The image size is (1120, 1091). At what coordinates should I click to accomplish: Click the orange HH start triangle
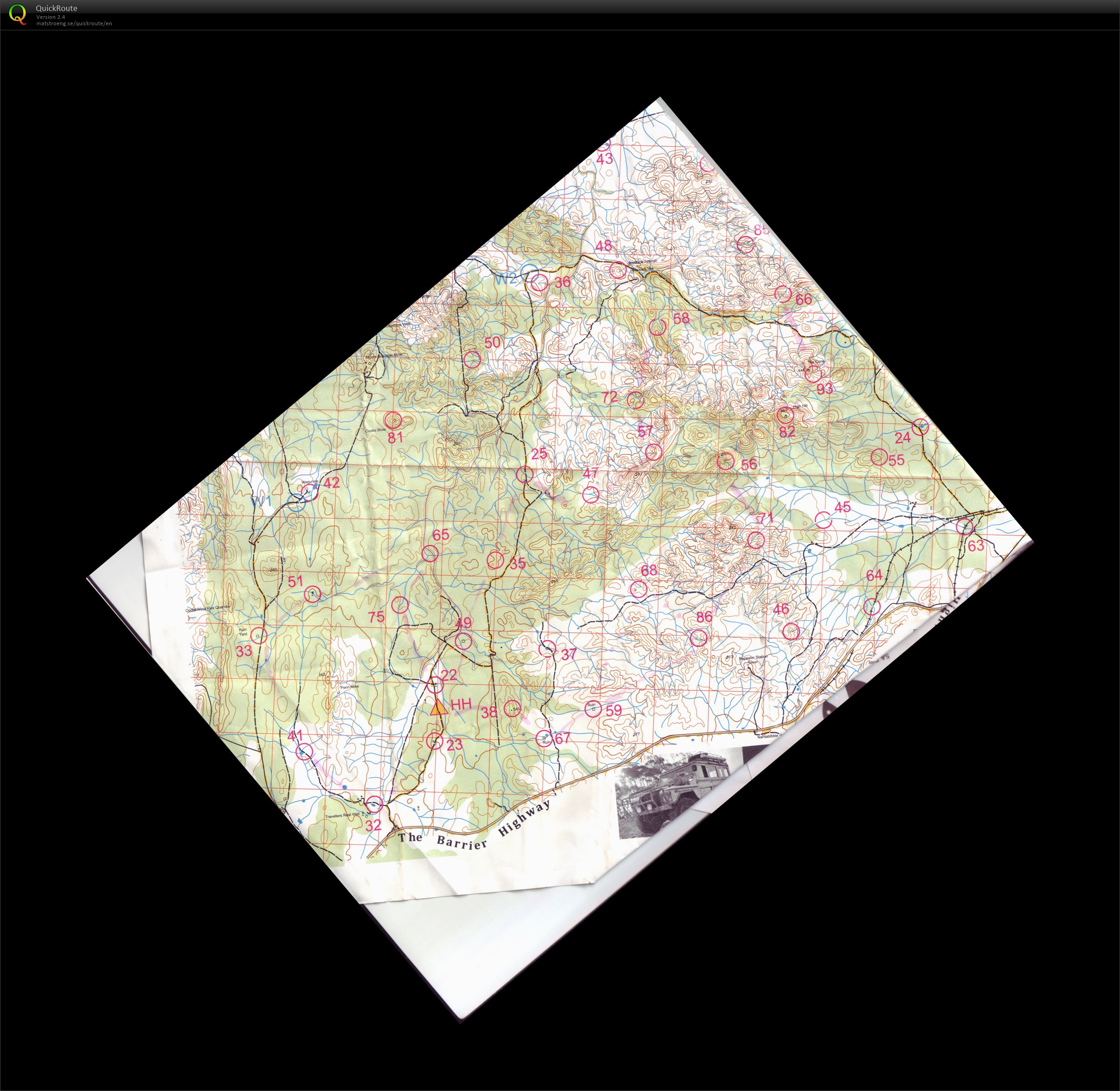438,708
